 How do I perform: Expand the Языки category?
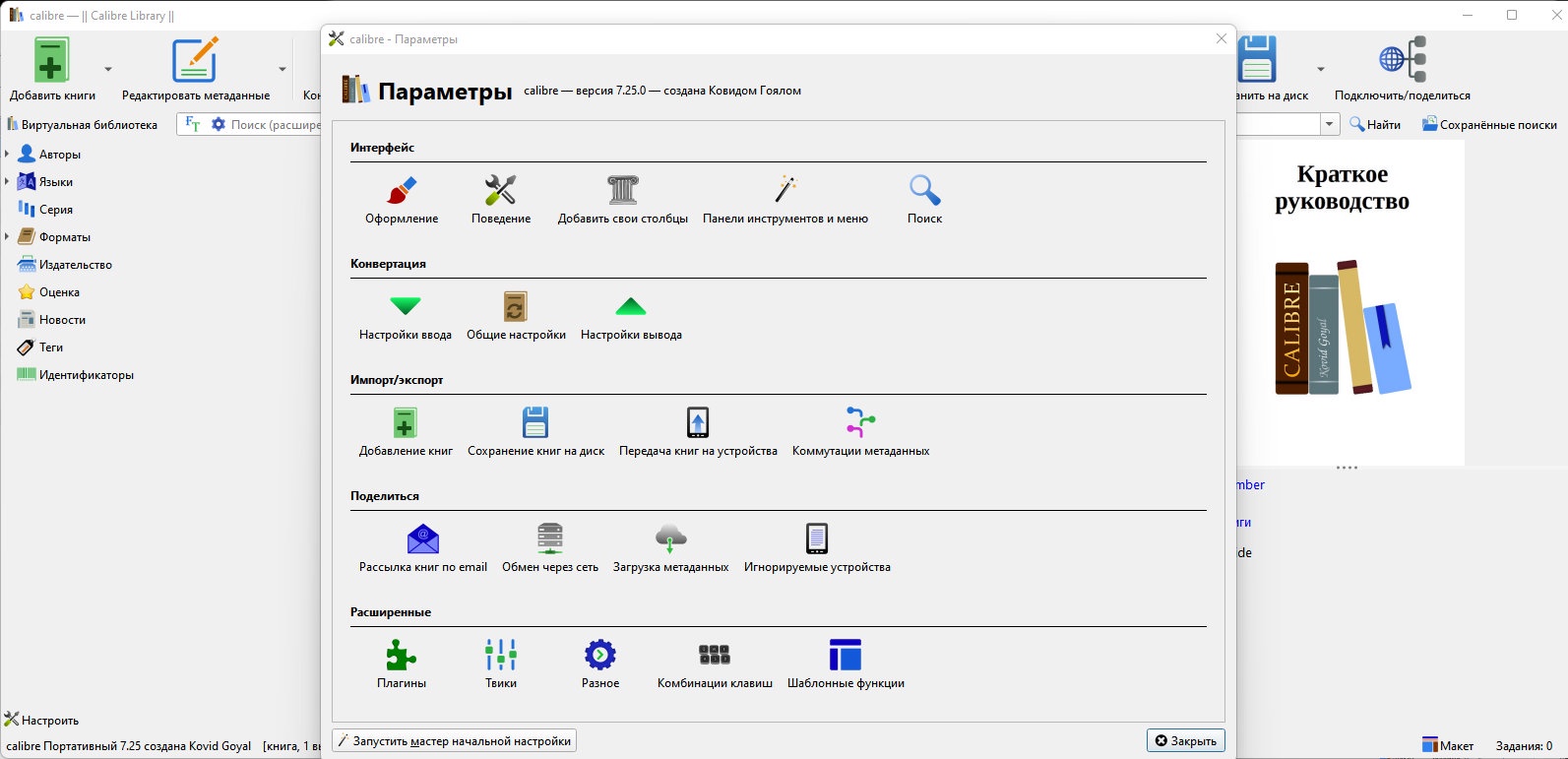click(7, 182)
